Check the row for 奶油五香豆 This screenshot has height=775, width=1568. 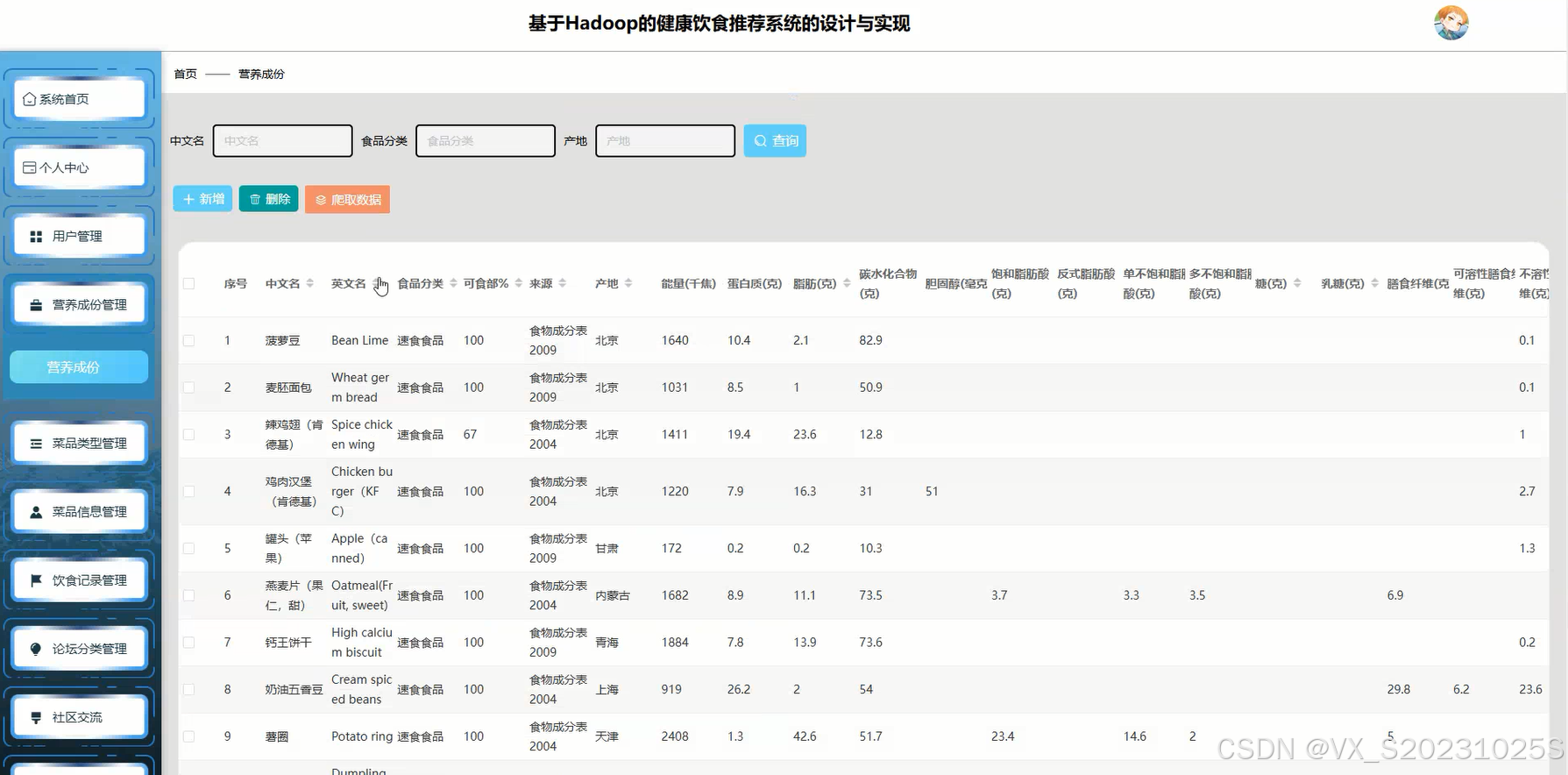pos(188,689)
